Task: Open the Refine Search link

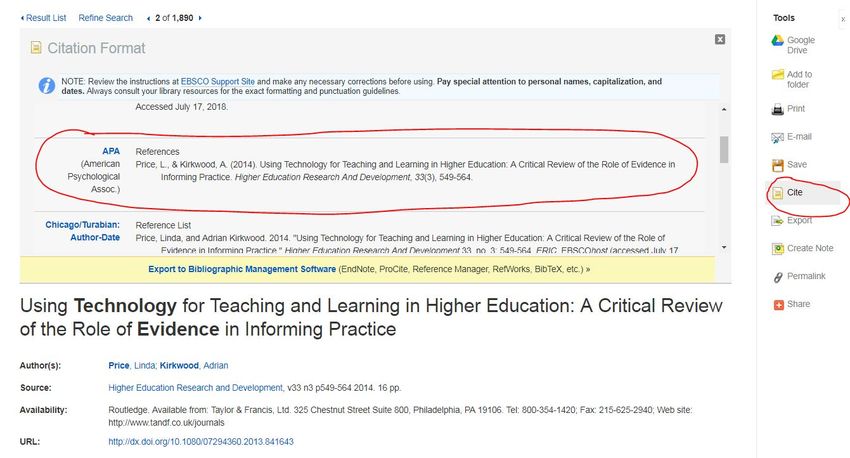Action: pos(106,18)
